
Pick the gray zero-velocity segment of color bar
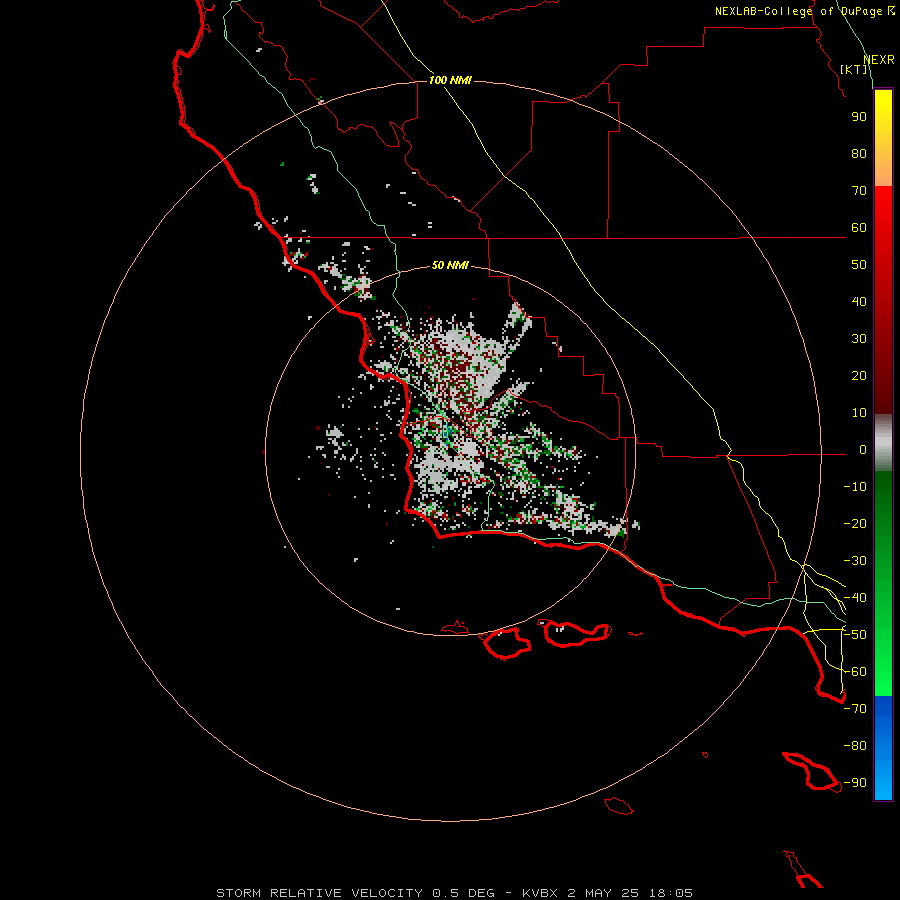tap(883, 443)
